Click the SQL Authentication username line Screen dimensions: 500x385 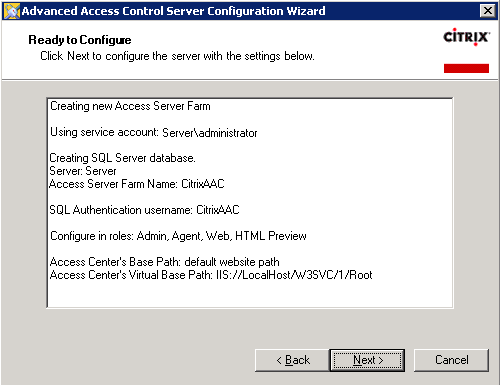point(144,210)
